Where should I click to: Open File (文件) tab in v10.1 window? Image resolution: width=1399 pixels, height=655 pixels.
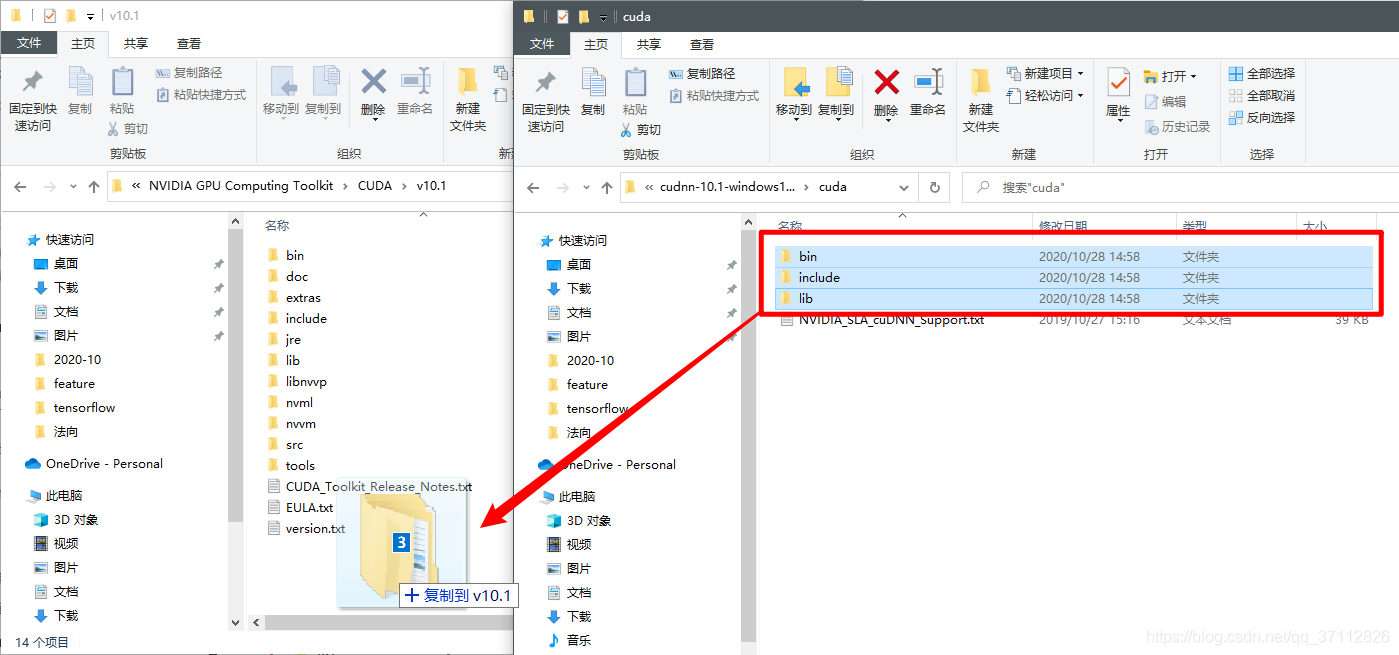pyautogui.click(x=29, y=43)
